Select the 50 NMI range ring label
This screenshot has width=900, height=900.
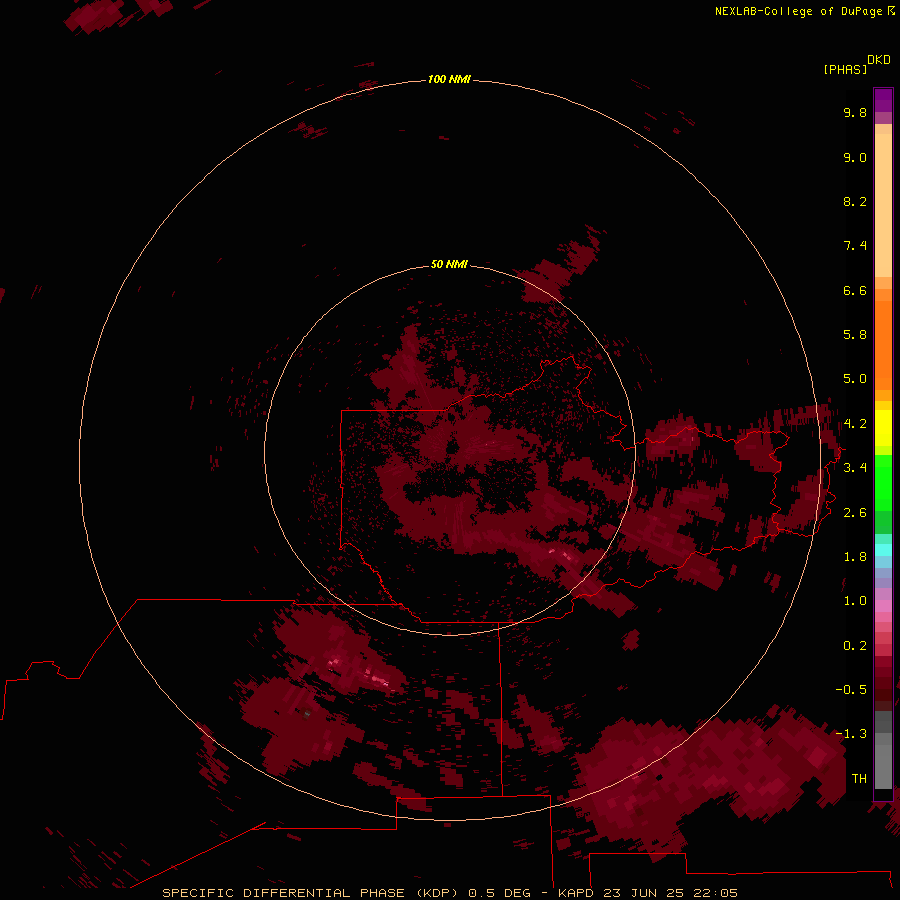point(449,264)
